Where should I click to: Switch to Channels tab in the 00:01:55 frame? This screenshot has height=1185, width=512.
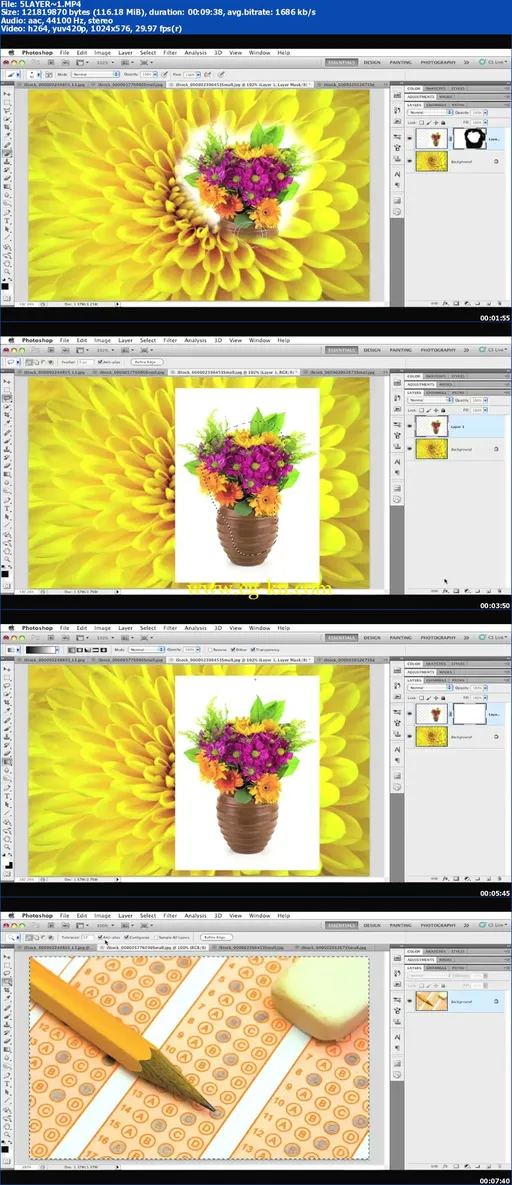tap(436, 105)
